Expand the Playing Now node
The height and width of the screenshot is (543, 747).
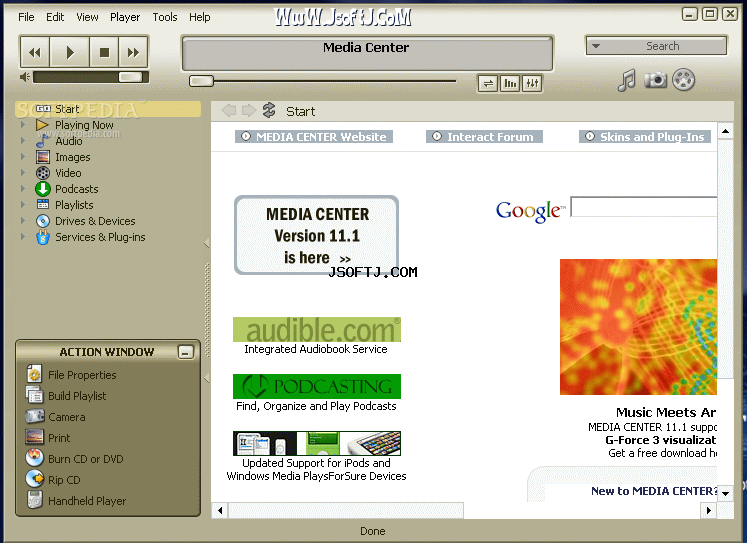pyautogui.click(x=22, y=125)
